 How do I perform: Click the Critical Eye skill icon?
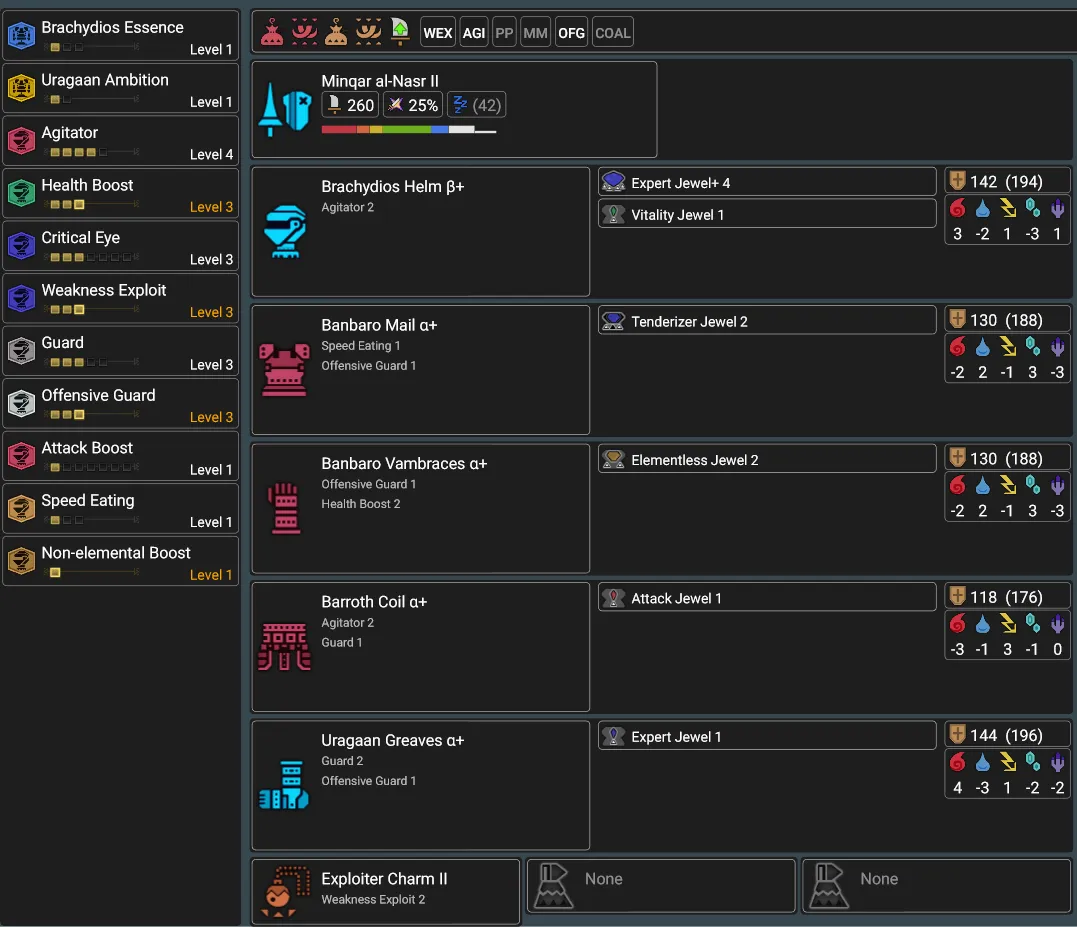click(21, 245)
